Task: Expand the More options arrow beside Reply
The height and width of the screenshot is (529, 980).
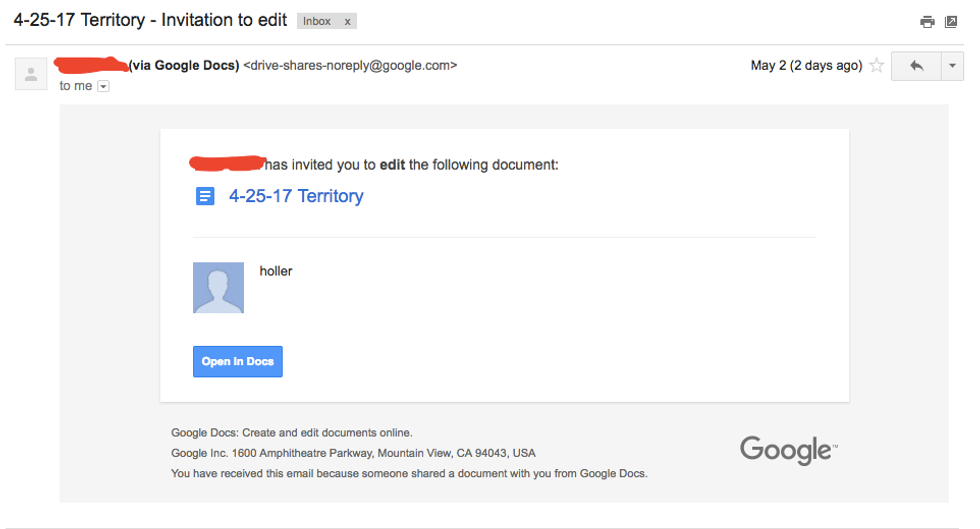Action: coord(952,66)
